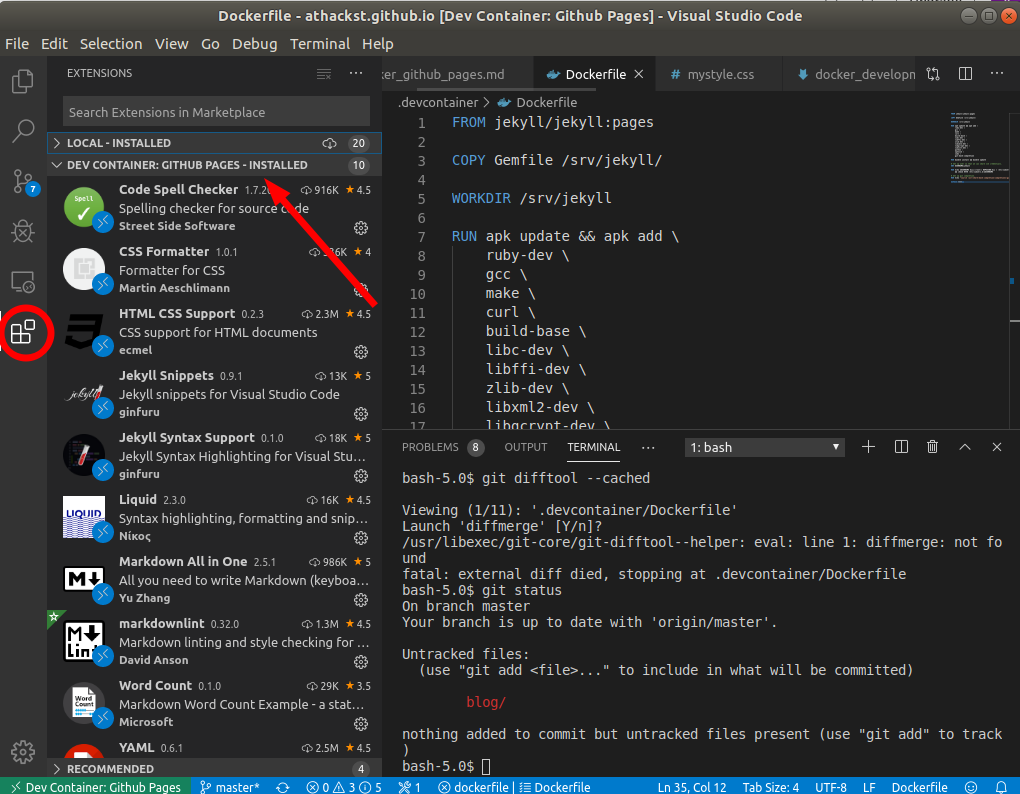This screenshot has width=1020, height=794.
Task: Close the terminal panel
Action: 997,447
